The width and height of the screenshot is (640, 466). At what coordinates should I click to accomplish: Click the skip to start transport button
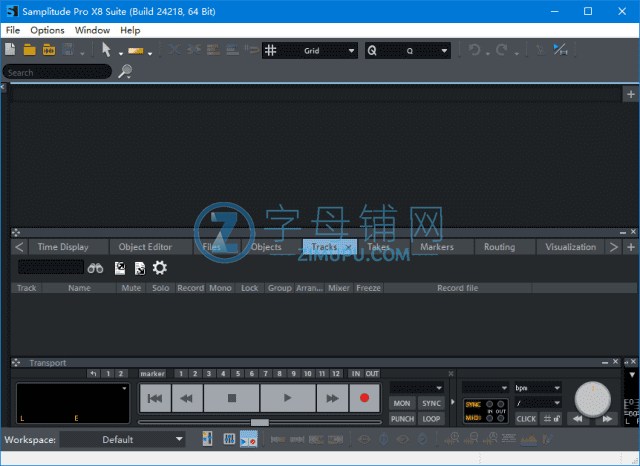[155, 398]
